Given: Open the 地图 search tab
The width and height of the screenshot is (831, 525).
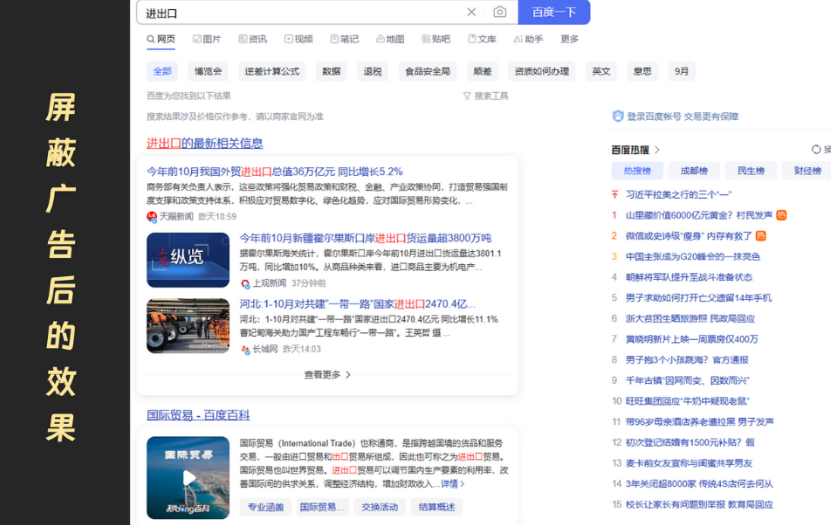Looking at the screenshot, I should (x=390, y=39).
